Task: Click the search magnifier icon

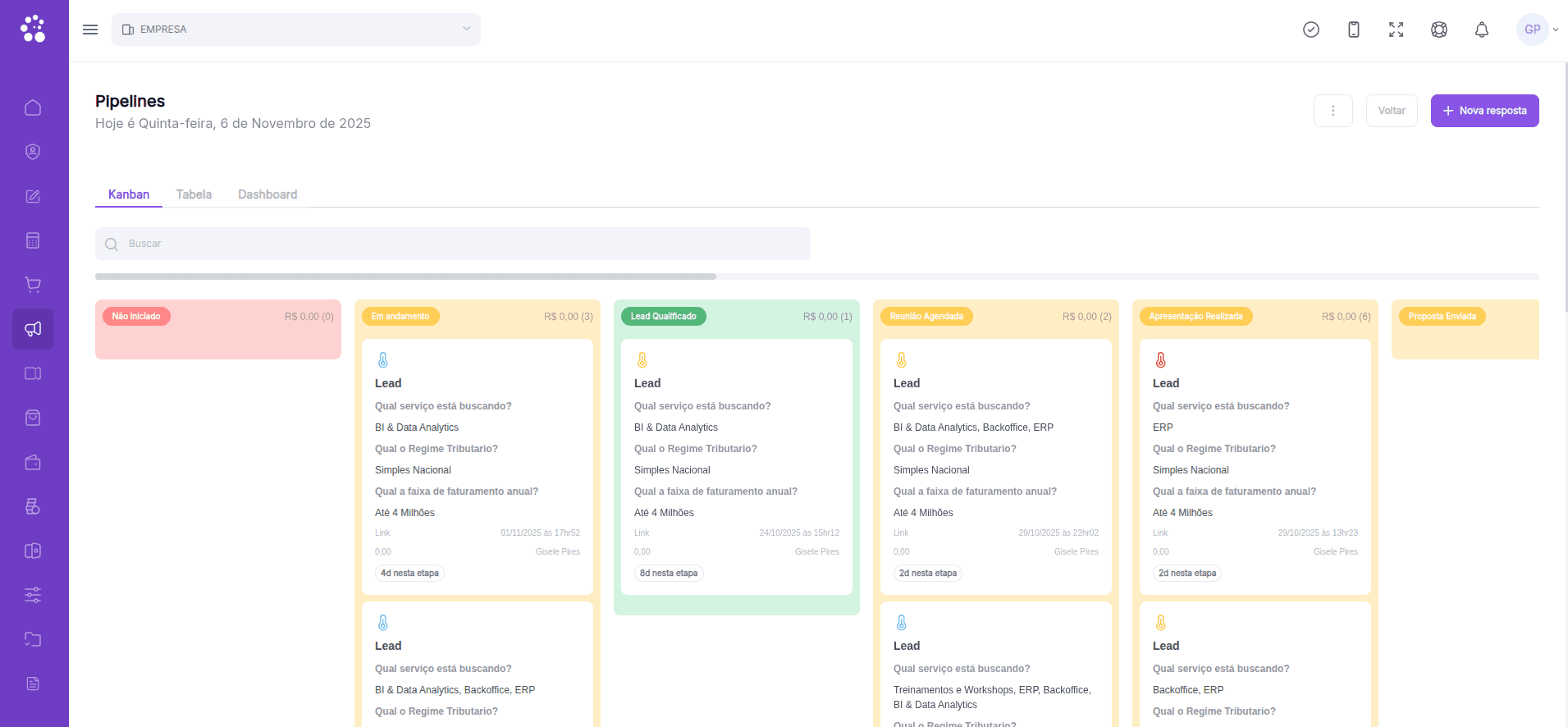Action: [112, 245]
